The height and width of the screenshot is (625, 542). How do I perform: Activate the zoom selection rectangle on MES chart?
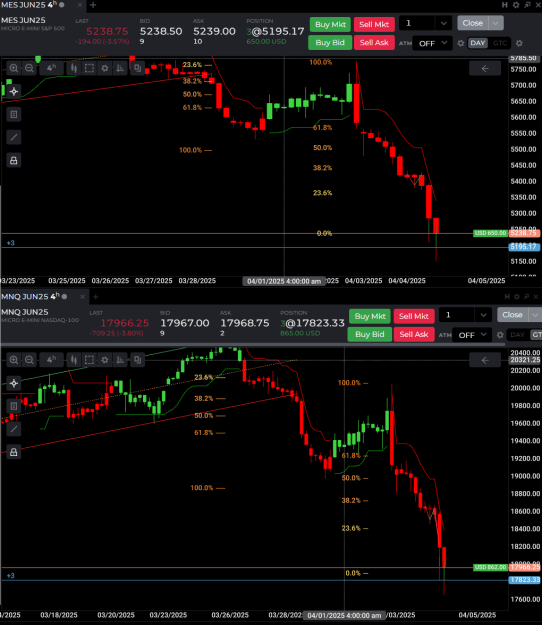tap(89, 68)
